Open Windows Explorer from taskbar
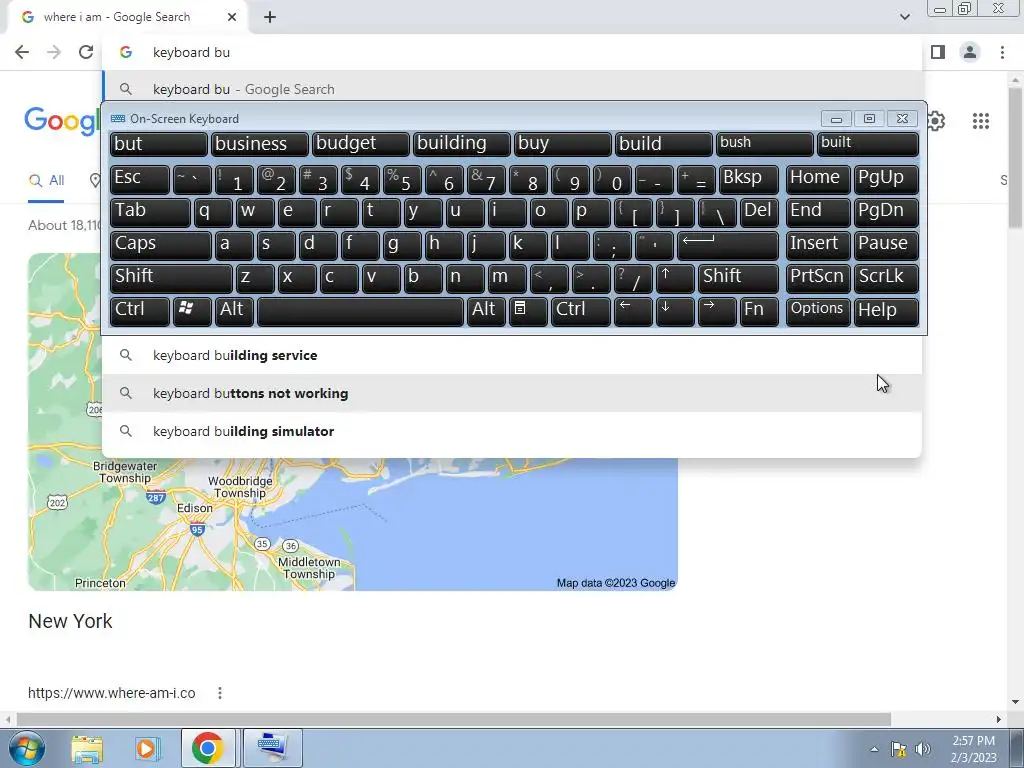Image resolution: width=1024 pixels, height=768 pixels. (87, 748)
